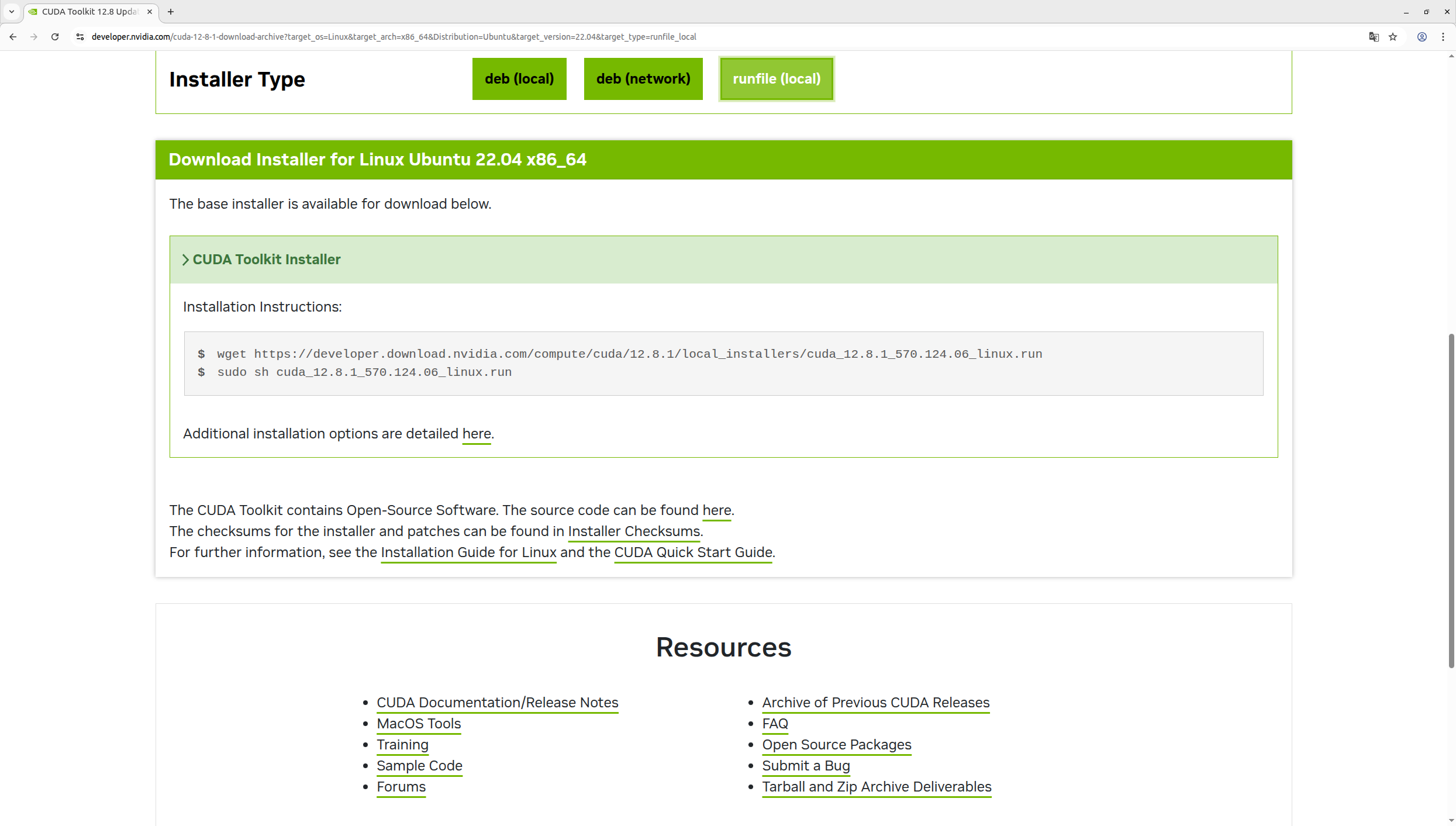The width and height of the screenshot is (1456, 826).
Task: Click the vertical page scrollbar thumb
Action: [x=1451, y=500]
